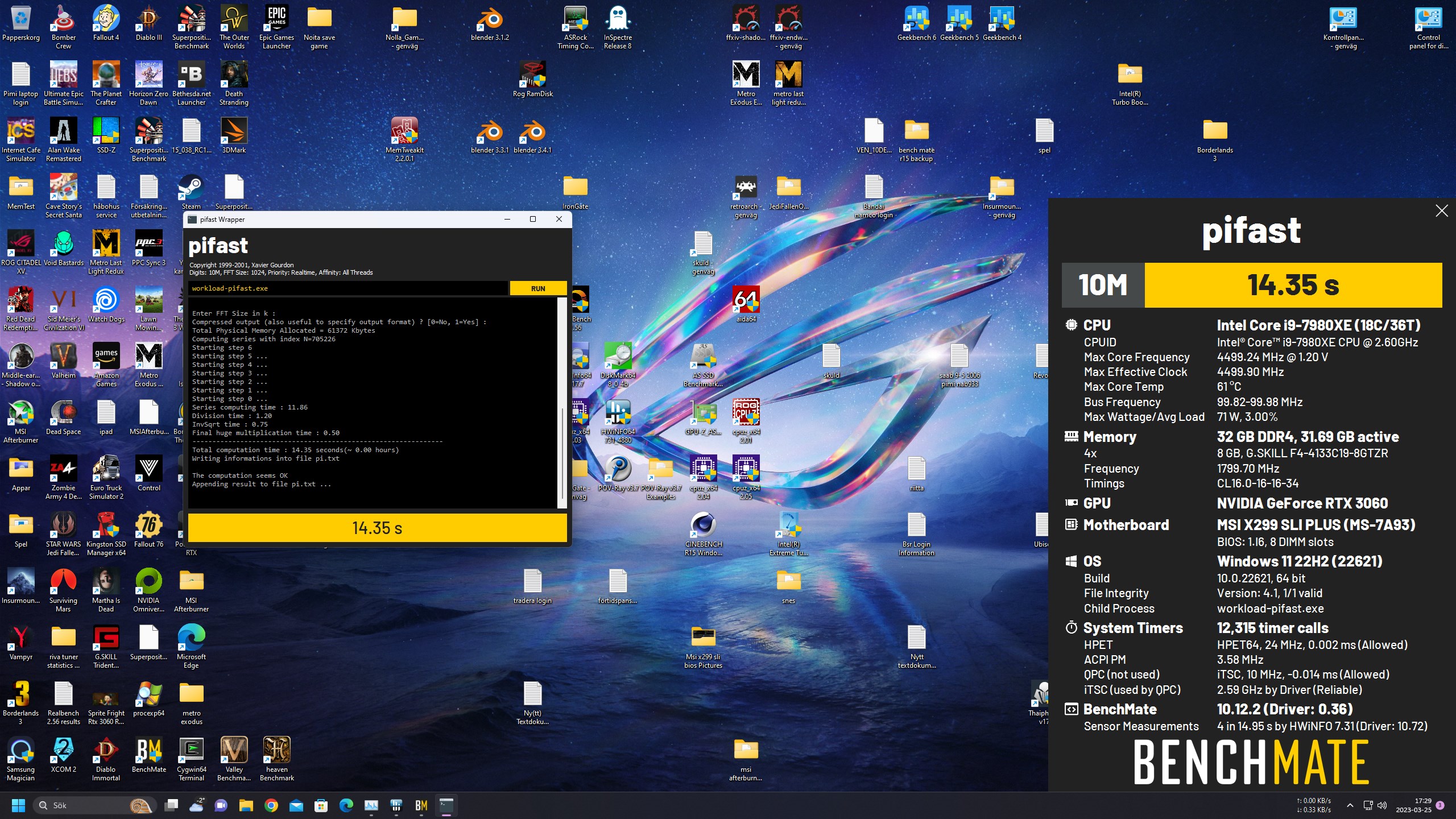Screen dimensions: 1456x819
Task: Open the Rog RamDisk shortcut
Action: click(x=533, y=80)
